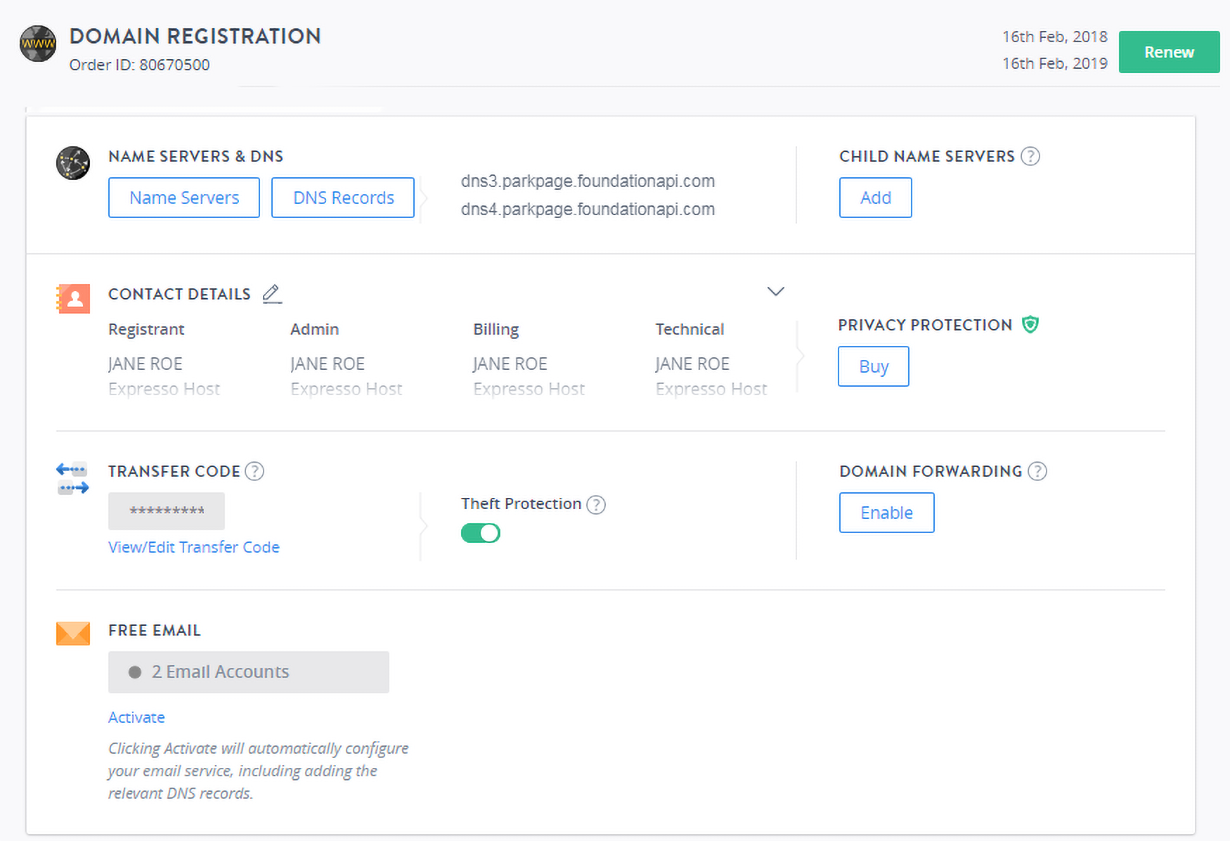Viewport: 1230px width, 842px height.
Task: Click the pencil edit icon beside Contact Details
Action: pos(272,294)
